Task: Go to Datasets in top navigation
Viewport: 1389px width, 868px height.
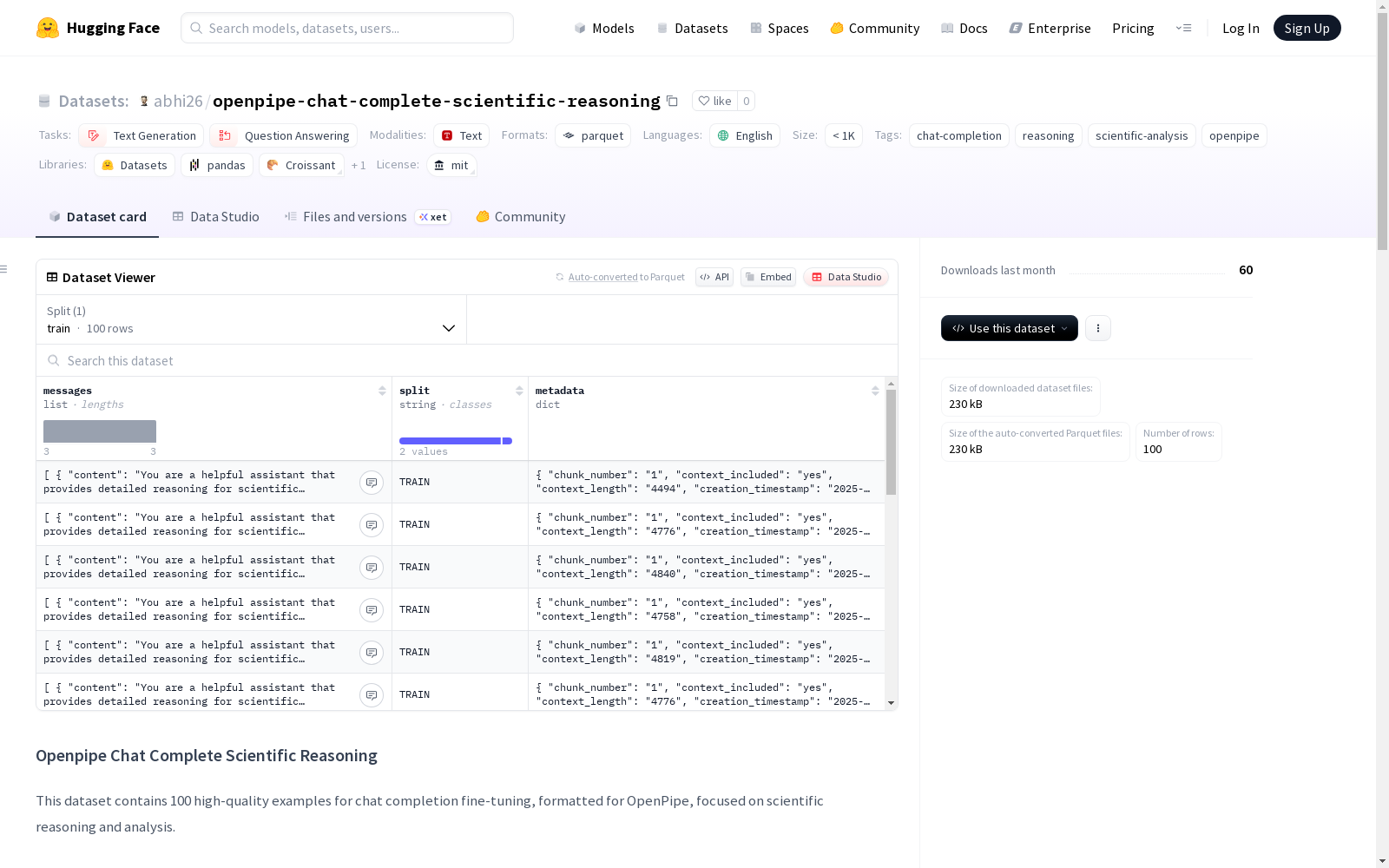Action: click(692, 28)
